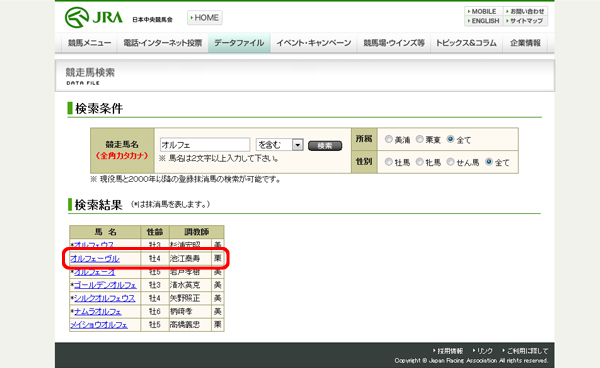
Task: Click the horse name input field
Action: 205,145
